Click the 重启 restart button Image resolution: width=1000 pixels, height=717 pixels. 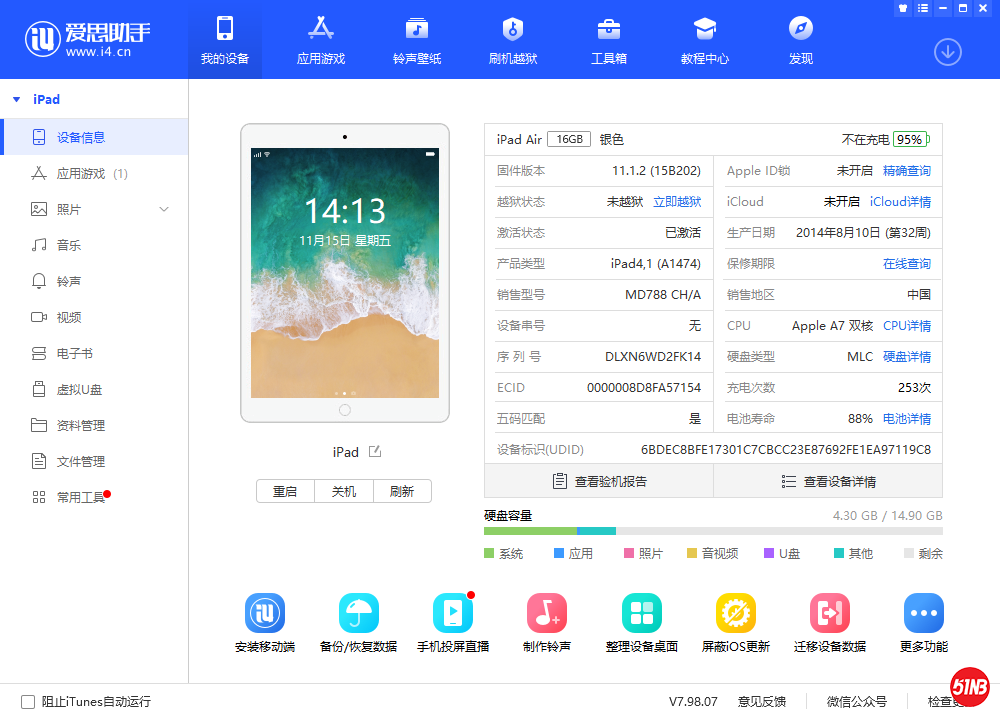point(285,491)
